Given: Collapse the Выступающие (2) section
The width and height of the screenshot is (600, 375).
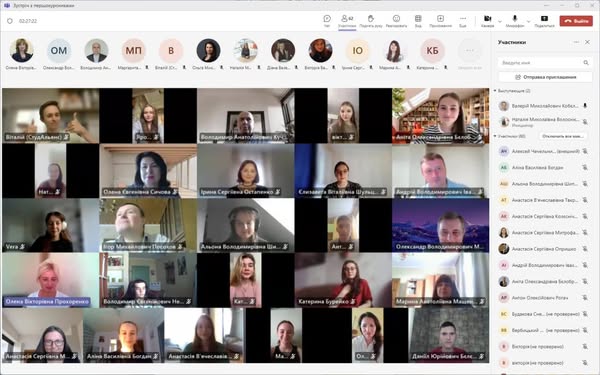Looking at the screenshot, I should click(495, 91).
